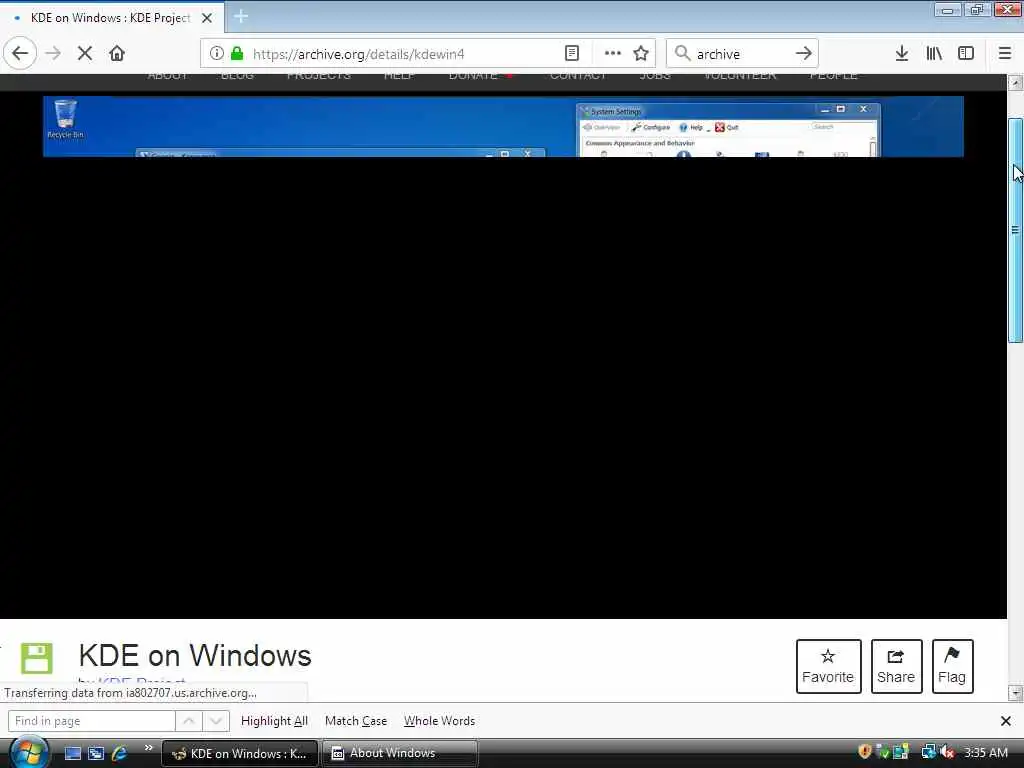Go back to the previous page
This screenshot has width=1024, height=768.
coord(20,54)
